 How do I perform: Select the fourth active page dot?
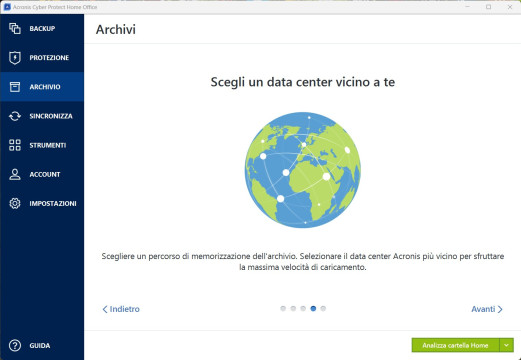313,308
